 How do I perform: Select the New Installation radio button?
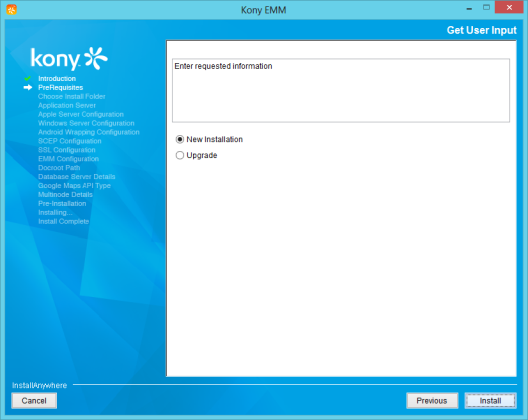pos(180,139)
